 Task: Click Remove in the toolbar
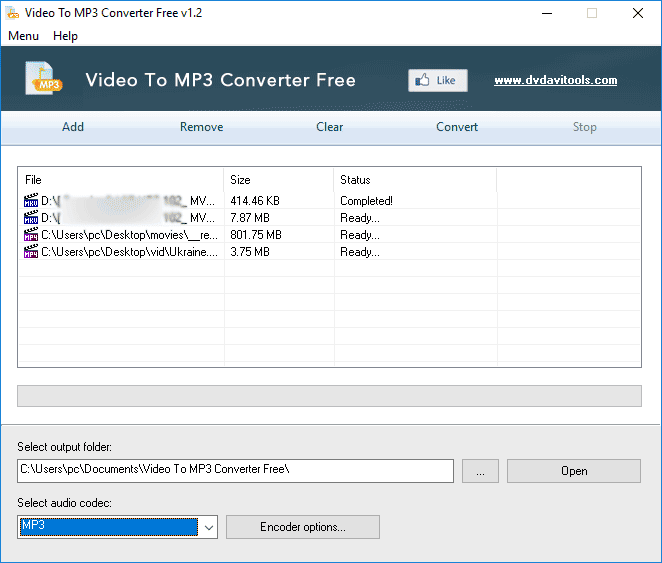point(201,127)
